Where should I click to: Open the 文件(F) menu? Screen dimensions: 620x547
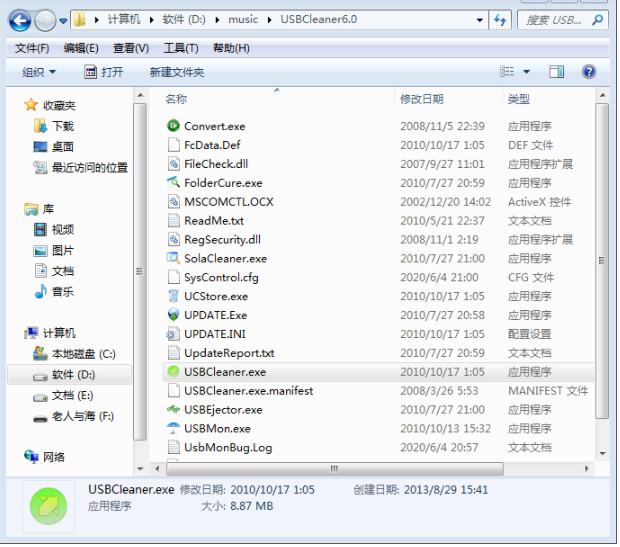point(32,48)
